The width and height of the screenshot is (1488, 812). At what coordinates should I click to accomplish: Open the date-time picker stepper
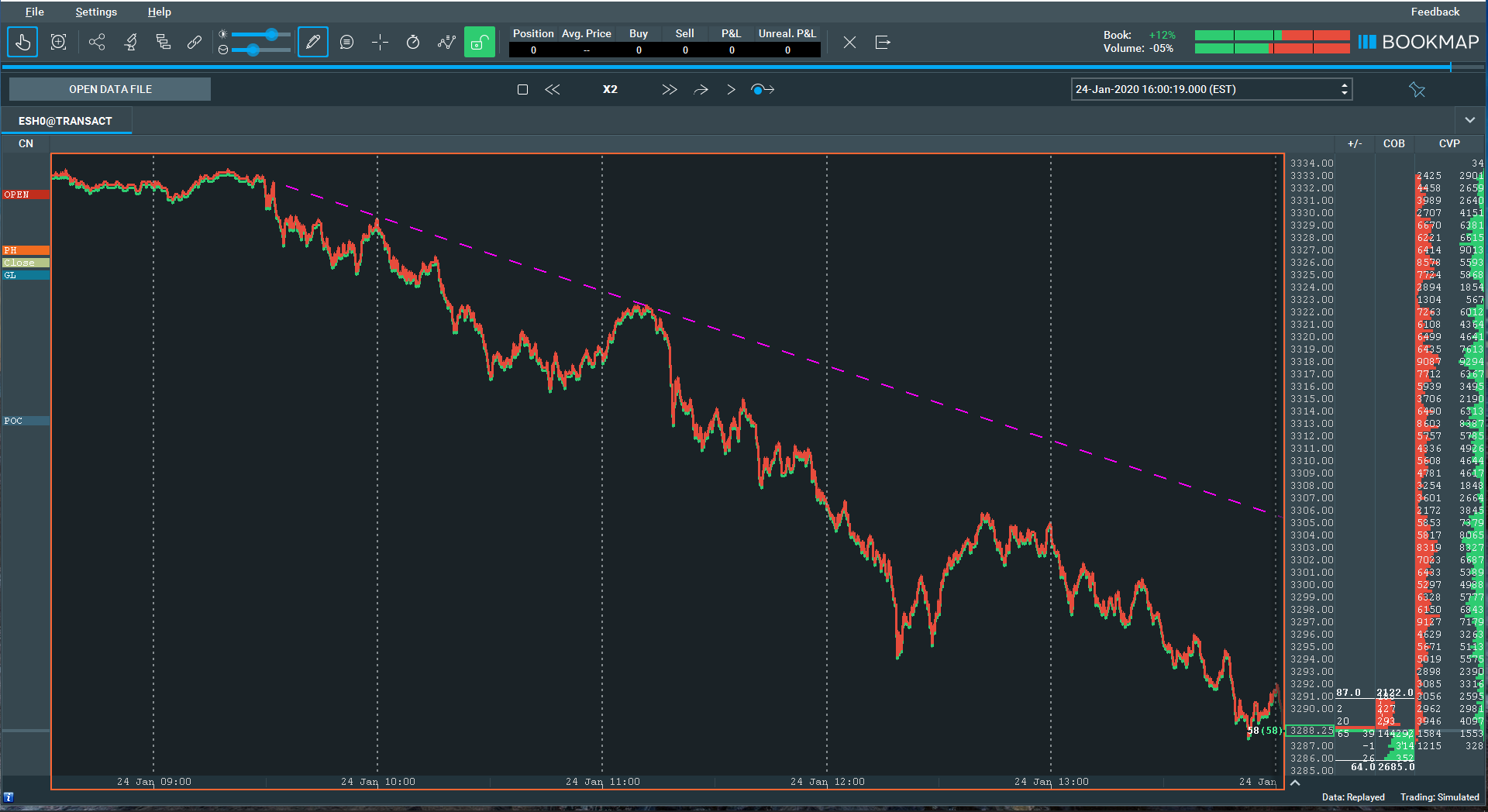pyautogui.click(x=1343, y=89)
